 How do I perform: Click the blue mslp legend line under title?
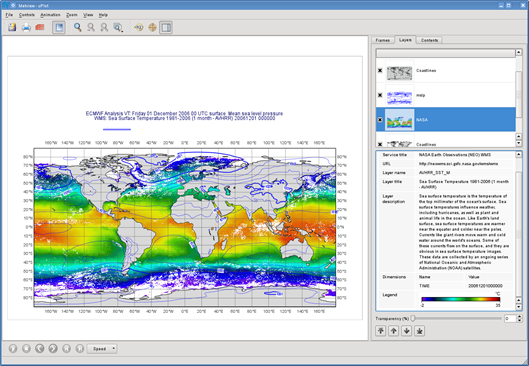click(x=117, y=129)
